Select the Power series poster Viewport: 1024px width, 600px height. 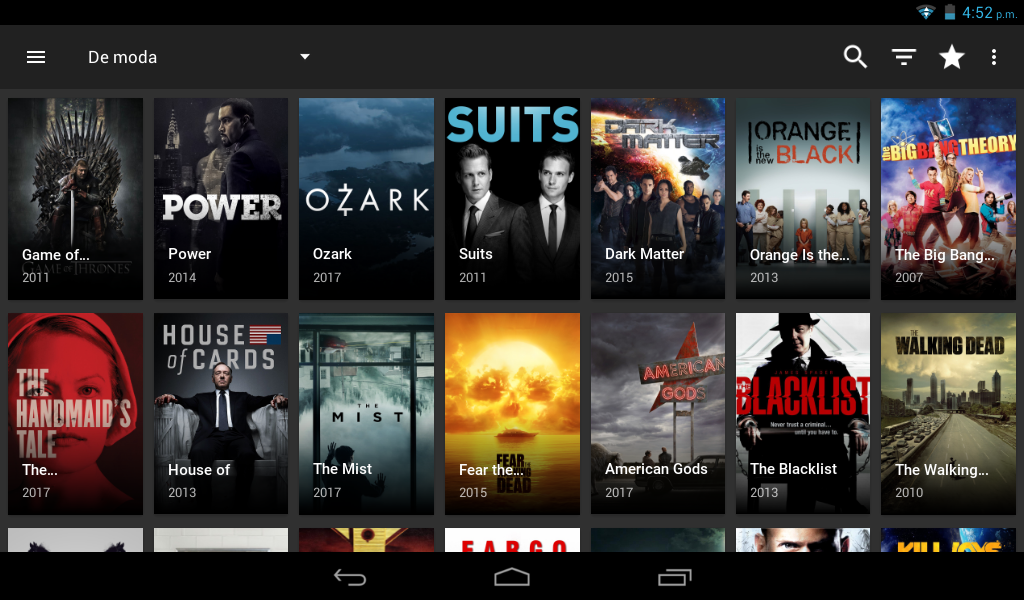click(220, 198)
